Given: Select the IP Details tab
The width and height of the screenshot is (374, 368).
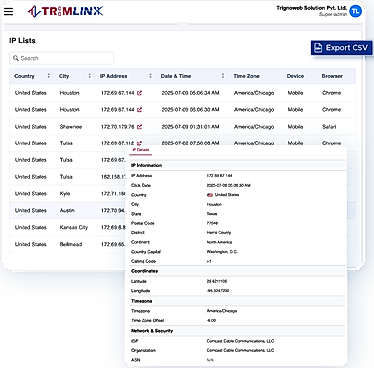Looking at the screenshot, I should pos(141,150).
